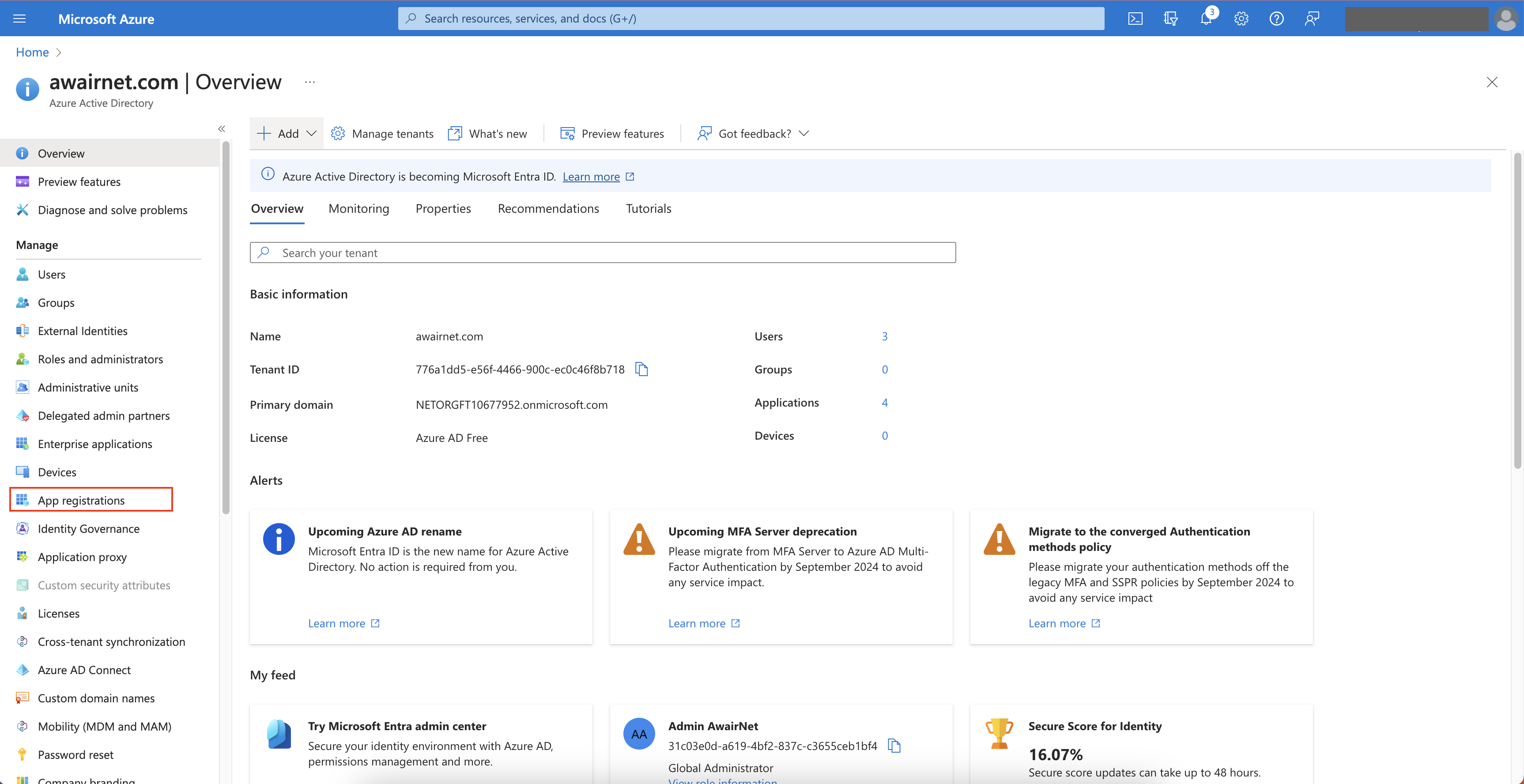The height and width of the screenshot is (784, 1524).
Task: Open Learn more link in Entra ID banner
Action: coord(591,176)
